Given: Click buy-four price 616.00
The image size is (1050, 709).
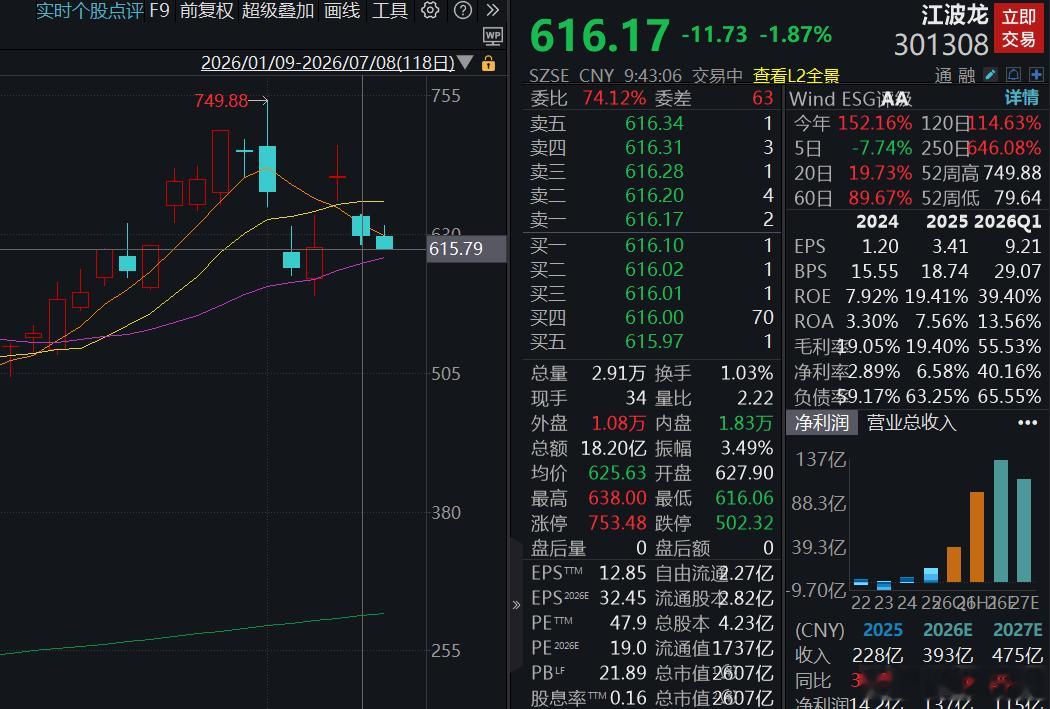Looking at the screenshot, I should coord(654,317).
